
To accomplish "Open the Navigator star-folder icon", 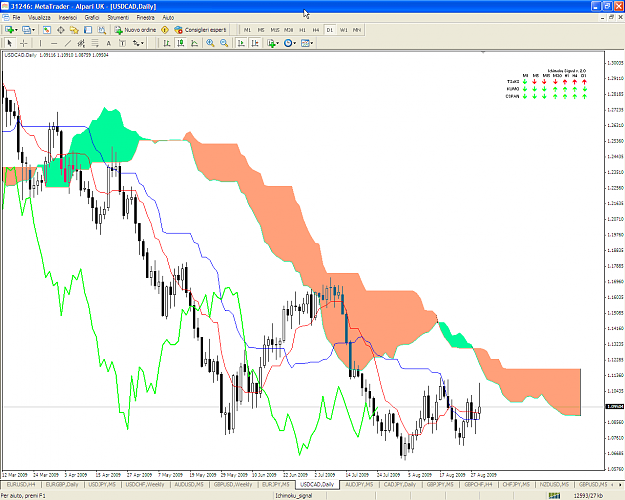I will [x=74, y=30].
